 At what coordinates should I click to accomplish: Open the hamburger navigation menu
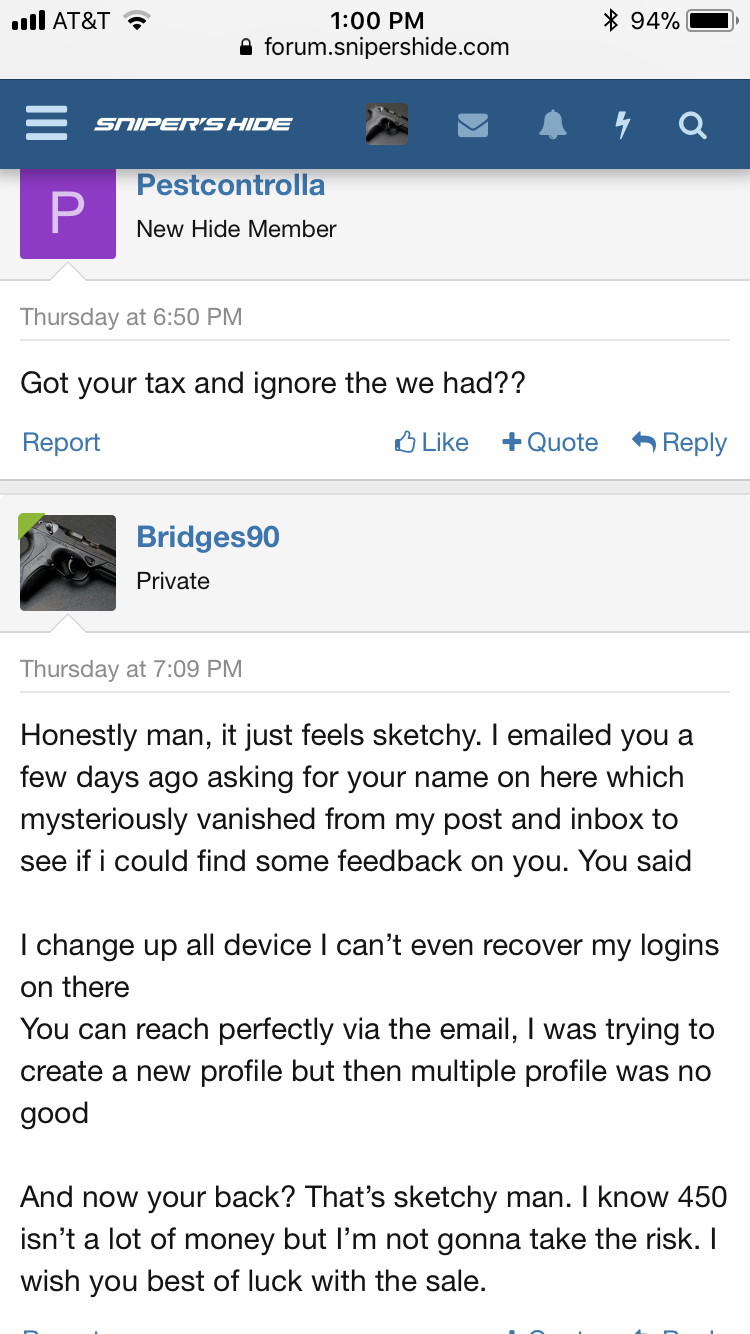click(46, 124)
